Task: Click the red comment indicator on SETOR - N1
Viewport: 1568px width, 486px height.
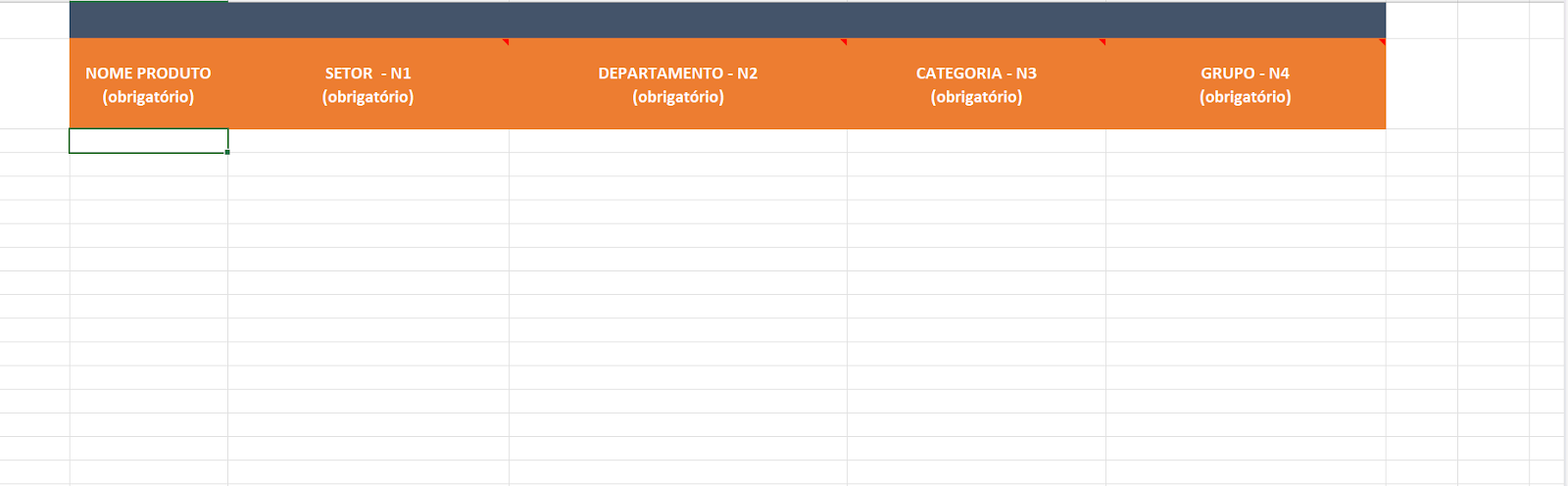Action: tap(506, 42)
